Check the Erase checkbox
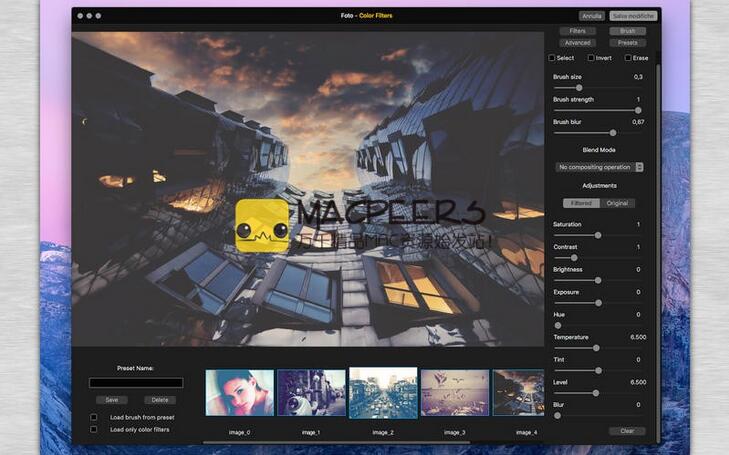 pos(628,58)
